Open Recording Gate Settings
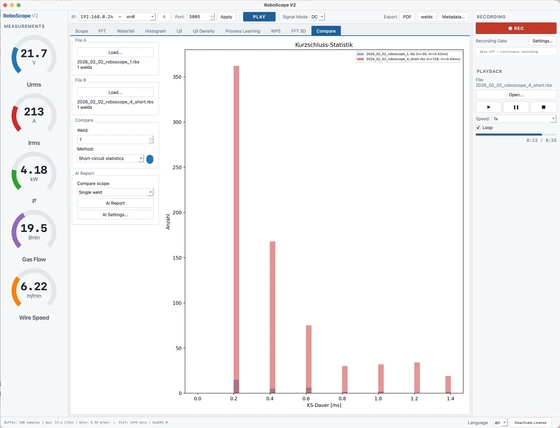560x428 pixels. [x=542, y=41]
